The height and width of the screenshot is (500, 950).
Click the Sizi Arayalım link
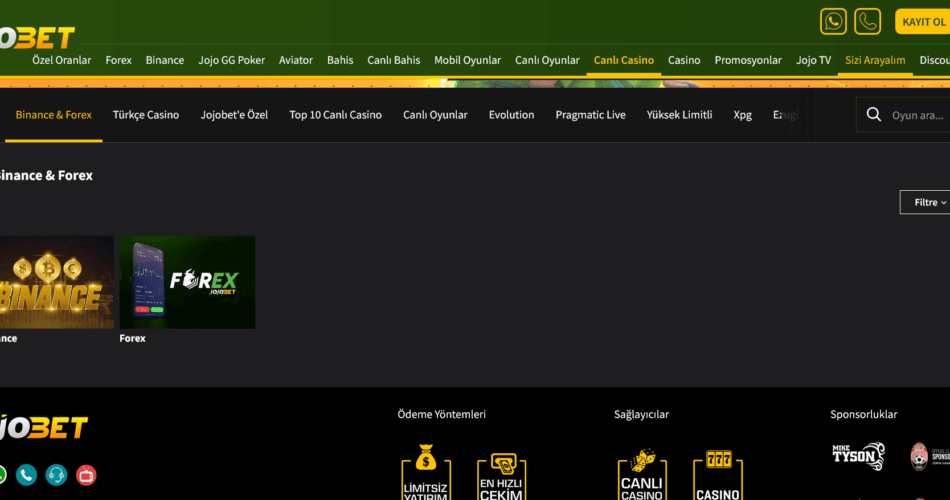tap(875, 60)
